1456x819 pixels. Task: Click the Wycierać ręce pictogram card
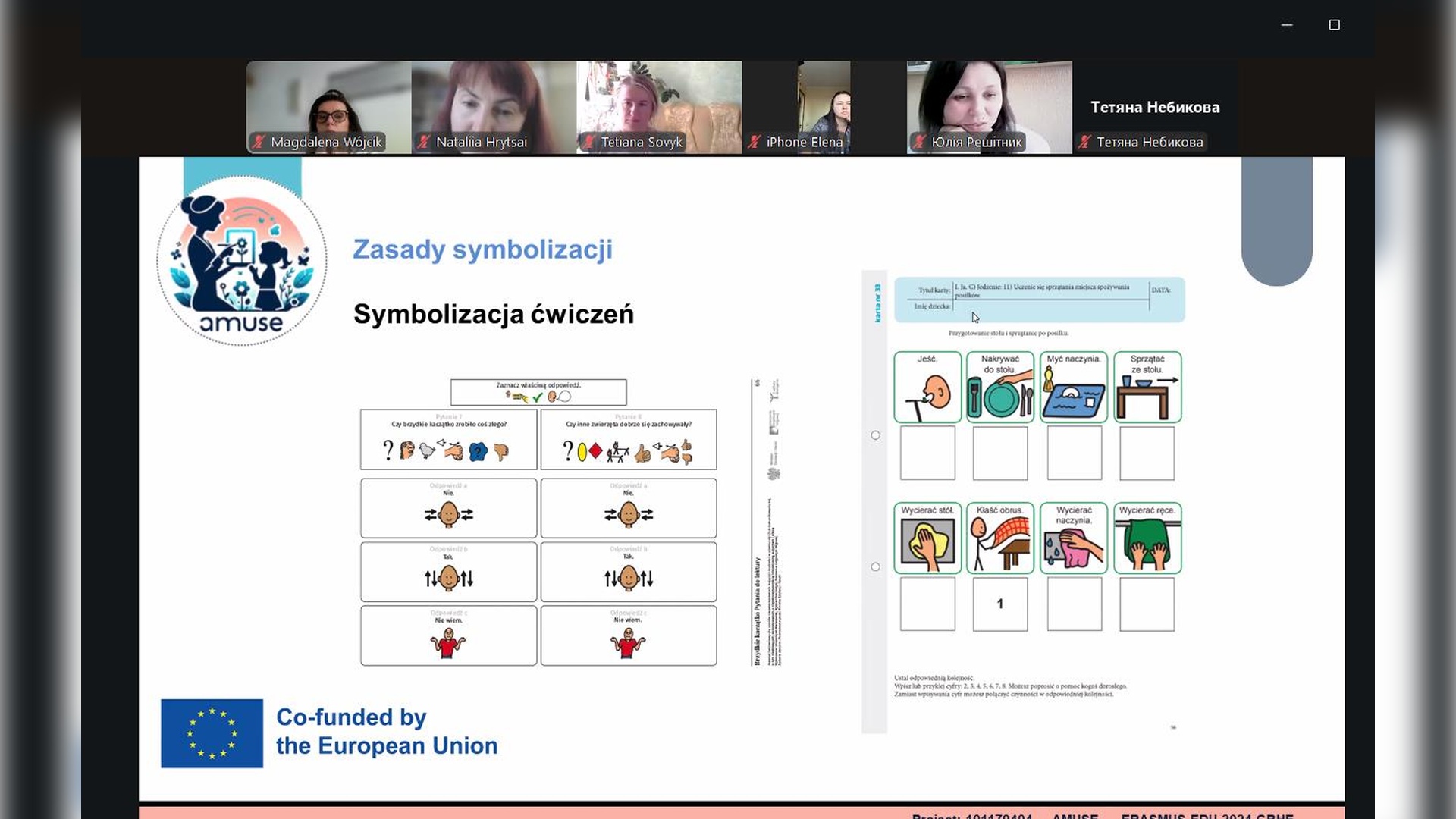(x=1147, y=538)
